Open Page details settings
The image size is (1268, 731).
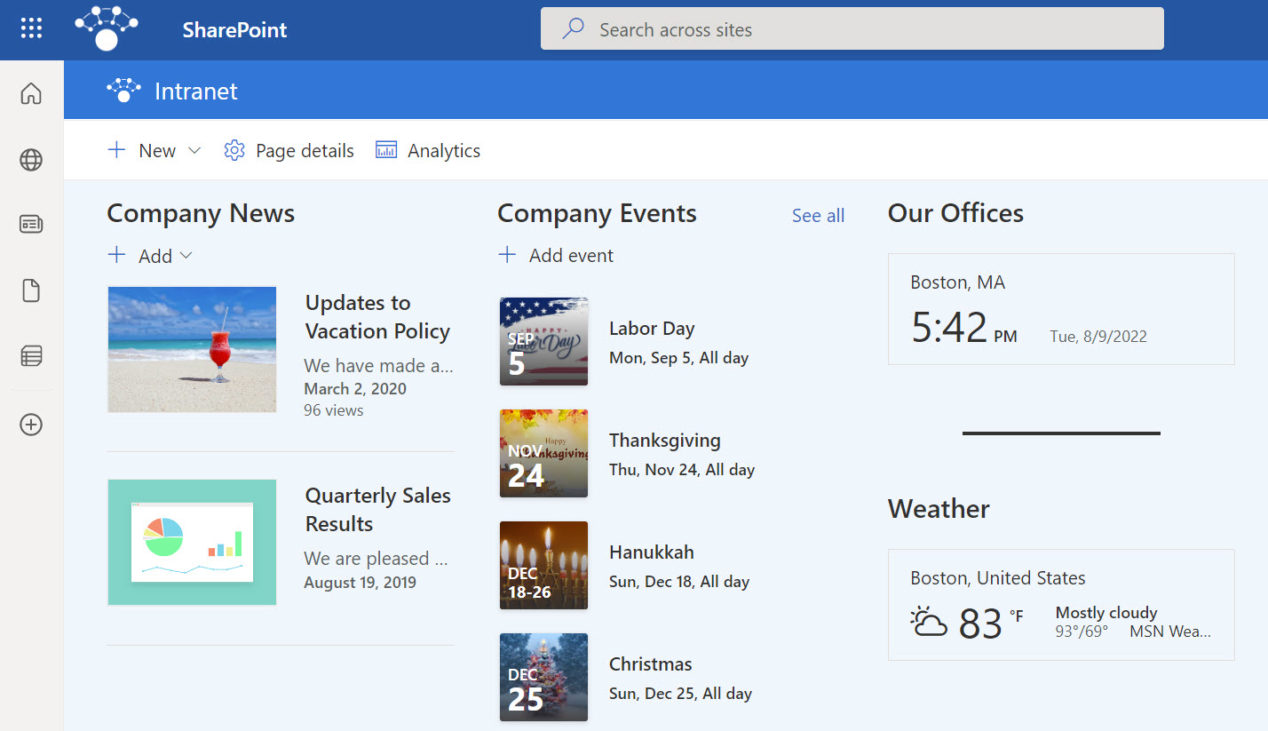(x=289, y=150)
